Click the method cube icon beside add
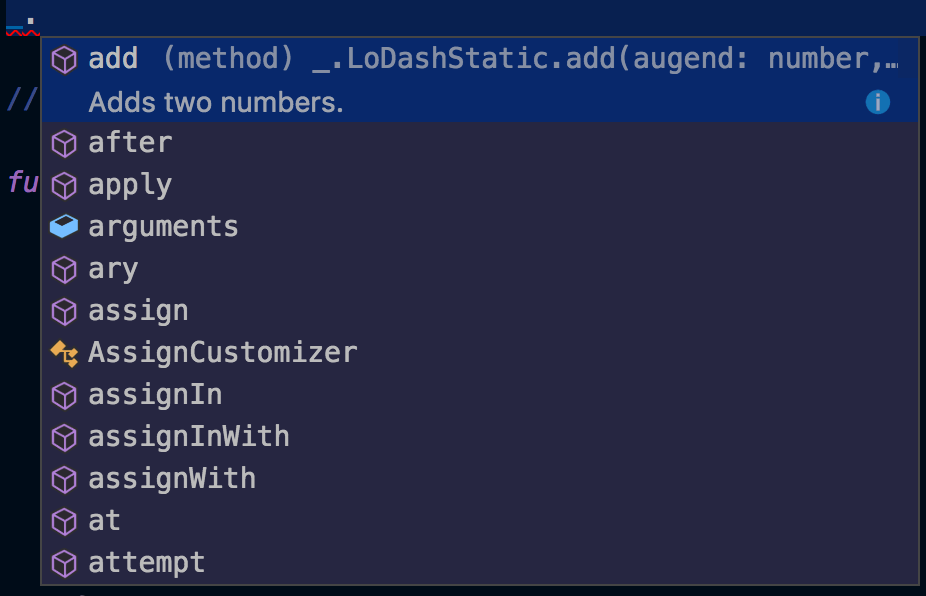Viewport: 926px width, 596px height. pos(64,59)
